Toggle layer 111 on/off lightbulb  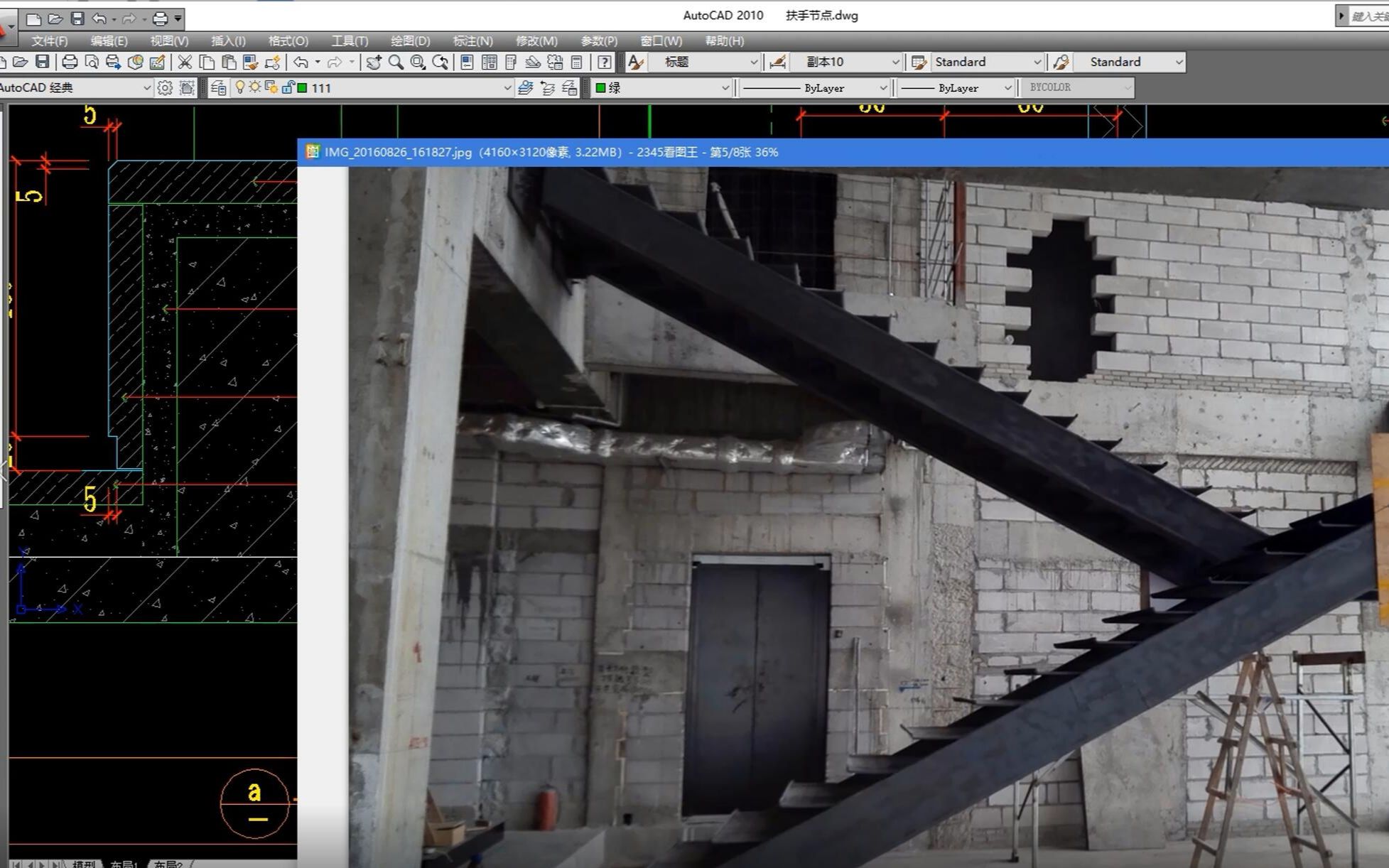pyautogui.click(x=240, y=87)
